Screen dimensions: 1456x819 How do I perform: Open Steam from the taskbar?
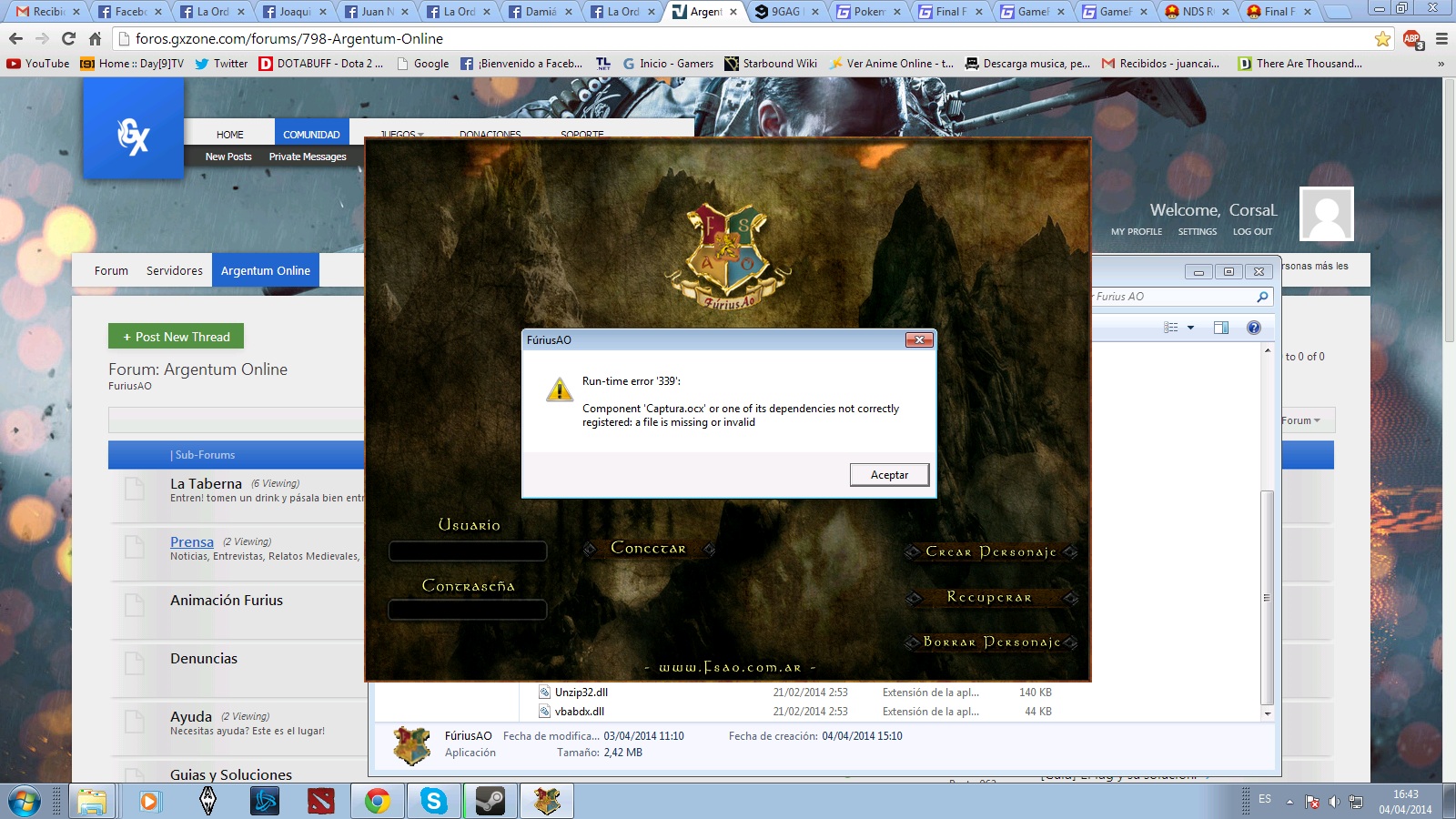[490, 802]
